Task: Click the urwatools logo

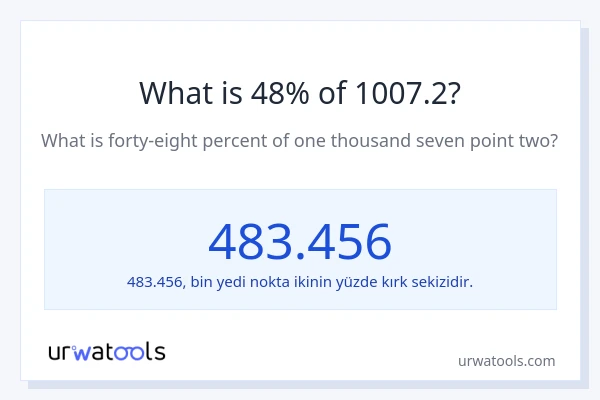Action: [107, 351]
